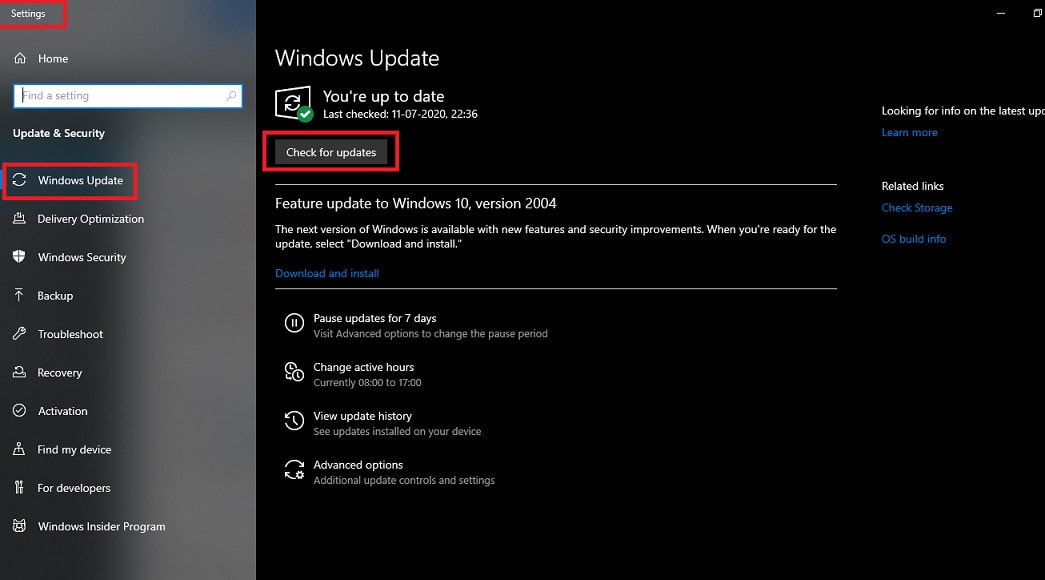
Task: Select Windows Update in the sidebar
Action: click(x=80, y=180)
